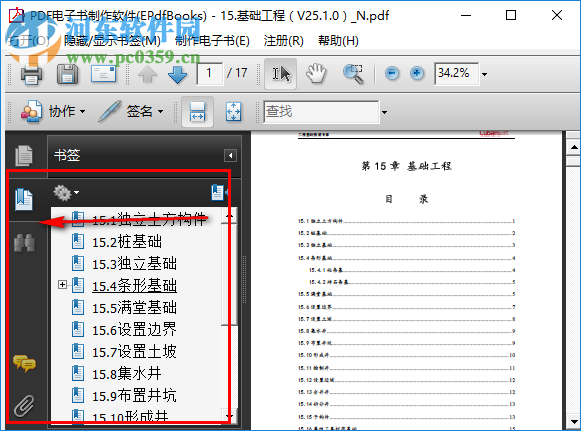Viewport: 581px width, 431px height.
Task: Select bookmark 15.5满堂基础
Action: pyautogui.click(x=135, y=308)
